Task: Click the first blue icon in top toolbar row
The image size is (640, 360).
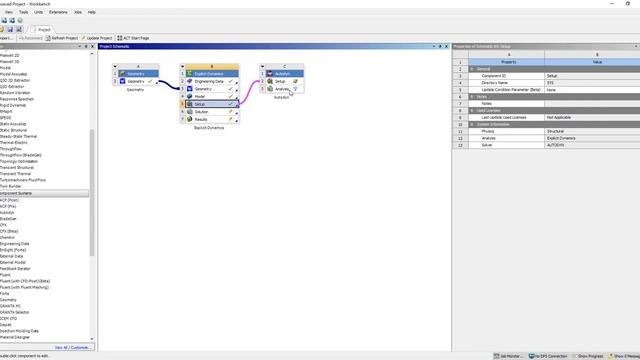Action: pyautogui.click(x=4, y=20)
